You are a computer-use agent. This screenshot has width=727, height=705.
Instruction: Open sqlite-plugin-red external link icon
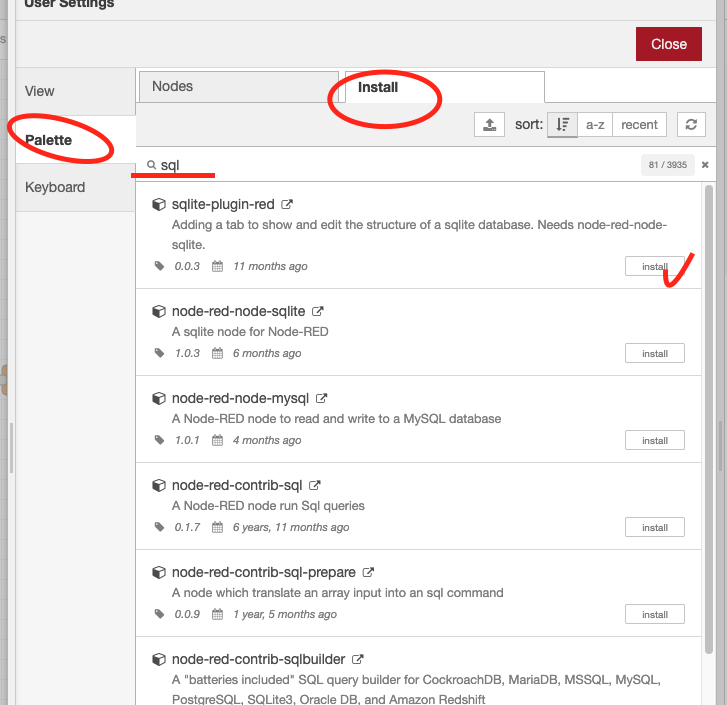[x=287, y=204]
